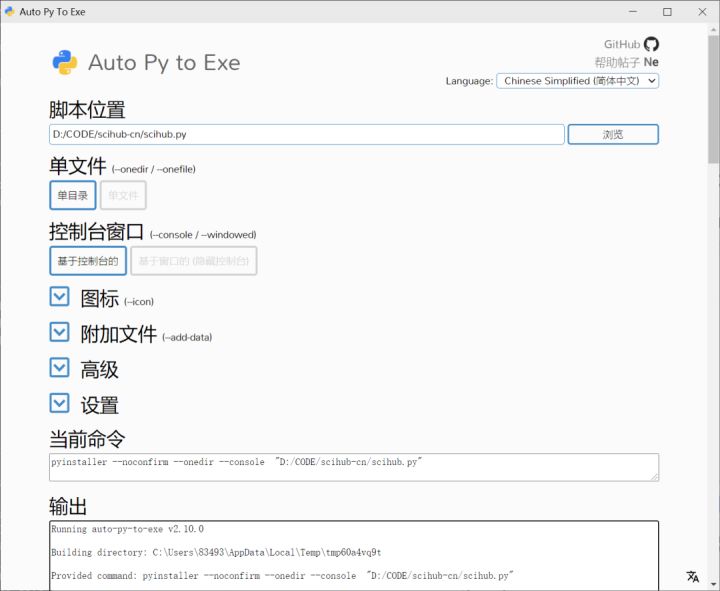Click the 当前命令 current command textbox
The width and height of the screenshot is (720, 591).
354,467
